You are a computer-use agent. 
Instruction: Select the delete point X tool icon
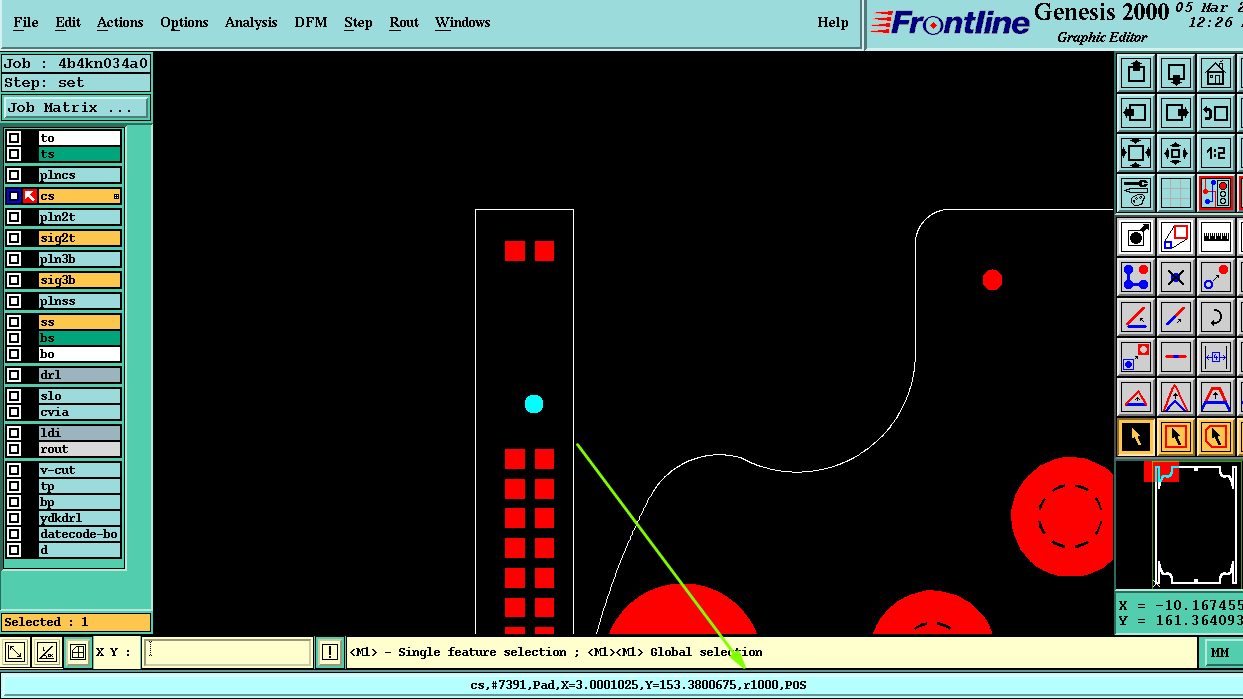coord(1176,277)
